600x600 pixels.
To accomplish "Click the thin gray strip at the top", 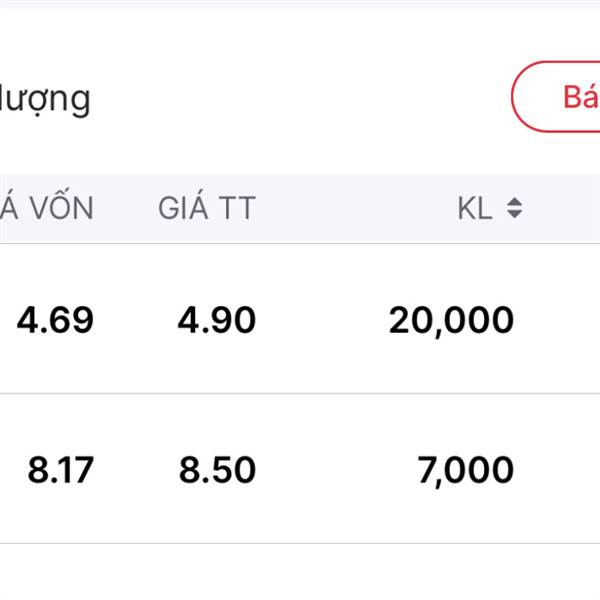I will pos(300,4).
